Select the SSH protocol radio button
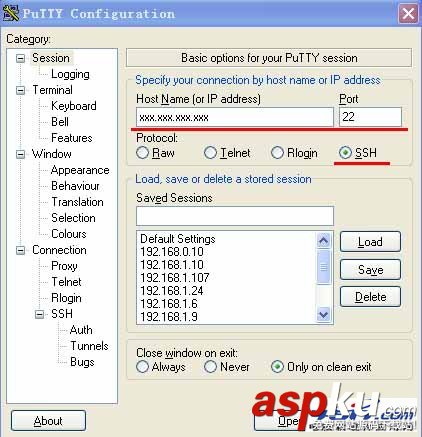This screenshot has width=422, height=437. click(x=345, y=153)
